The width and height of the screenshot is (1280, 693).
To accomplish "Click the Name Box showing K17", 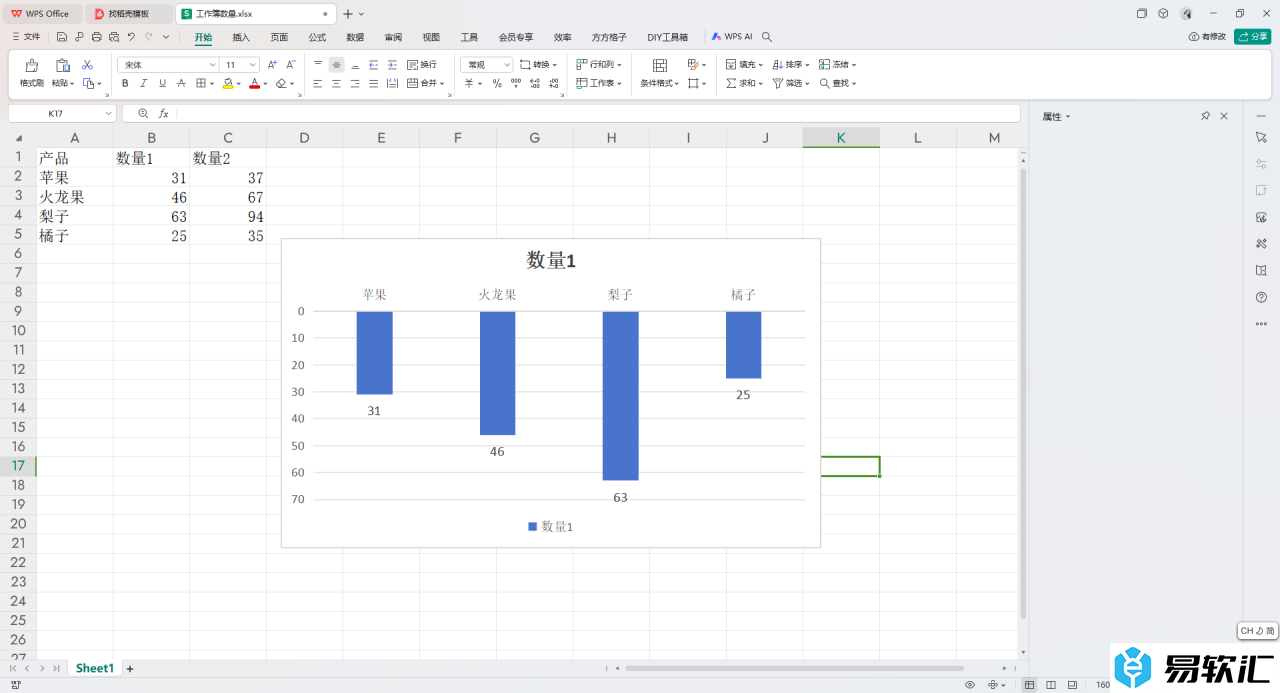I will pos(62,113).
